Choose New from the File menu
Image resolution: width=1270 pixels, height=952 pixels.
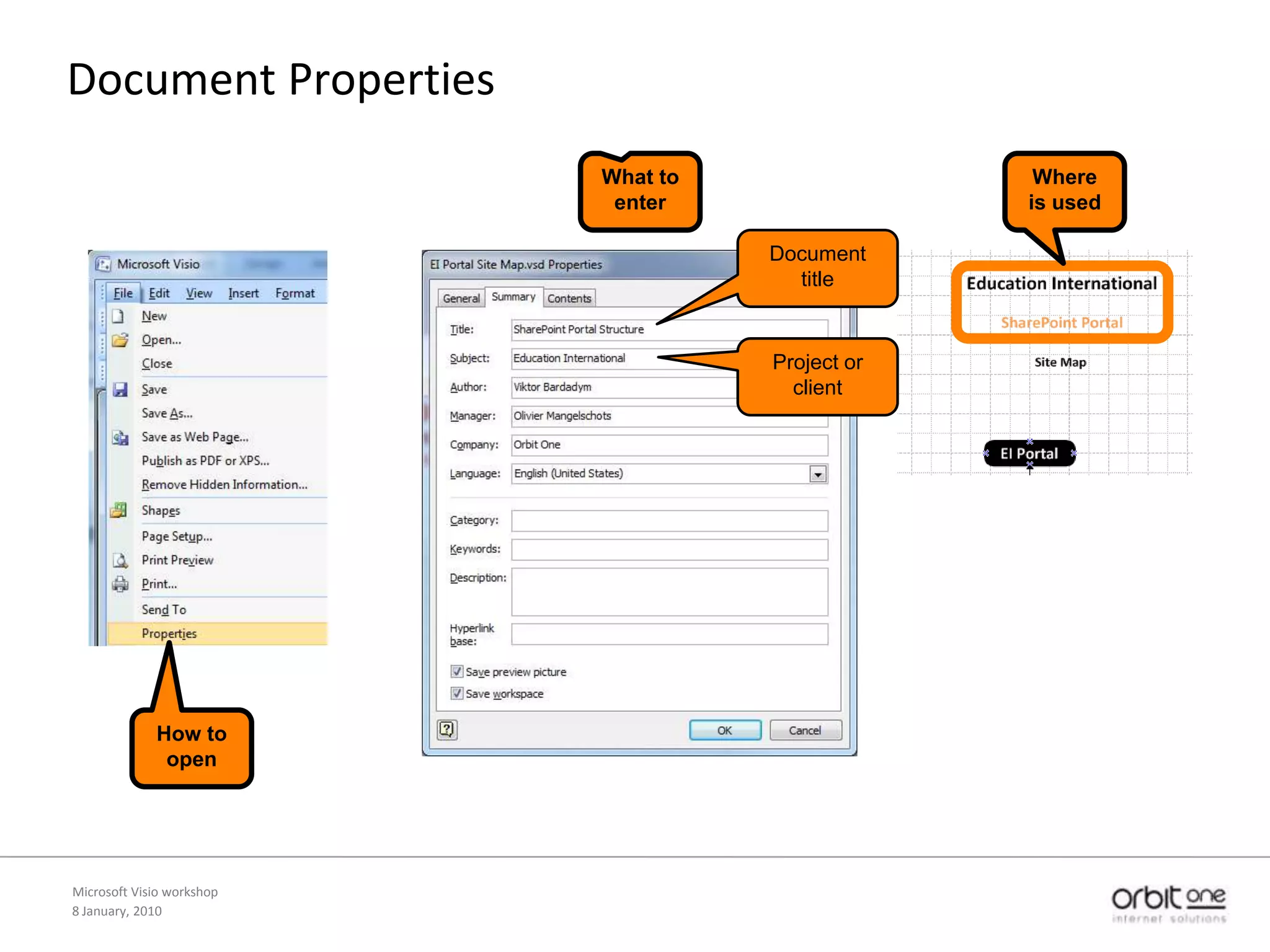pos(217,317)
